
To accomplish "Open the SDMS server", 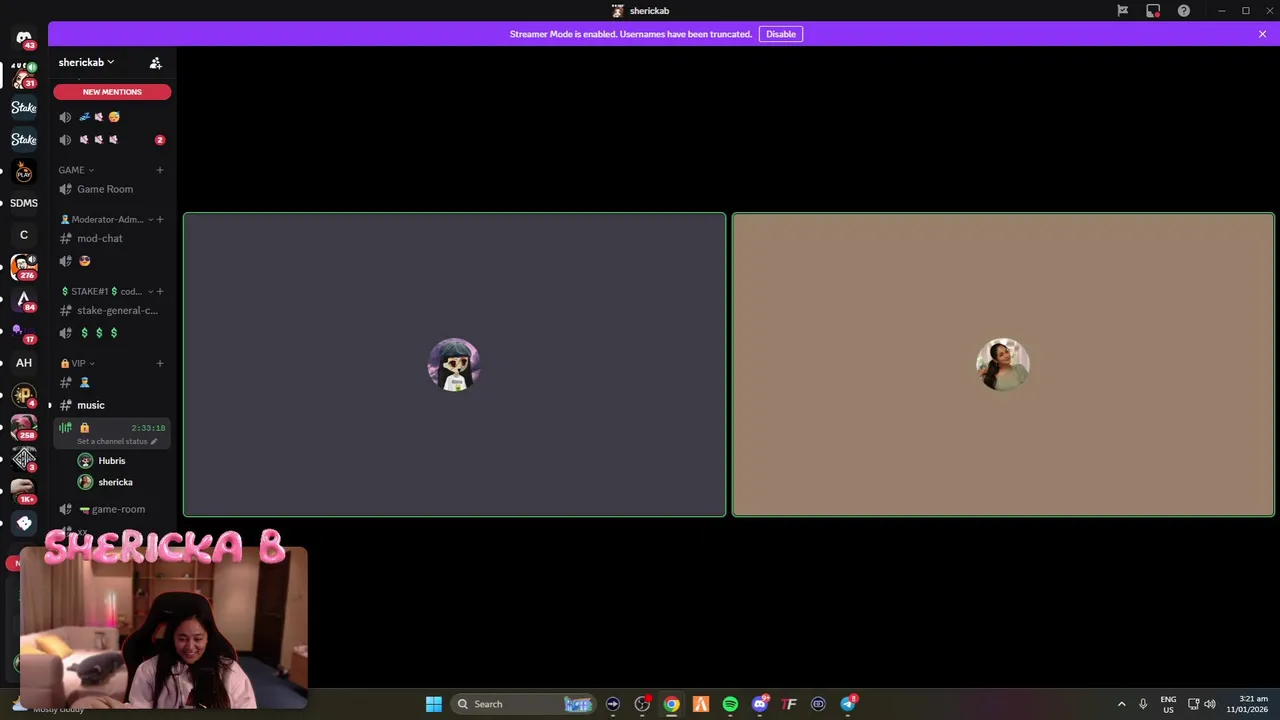I will (x=24, y=203).
